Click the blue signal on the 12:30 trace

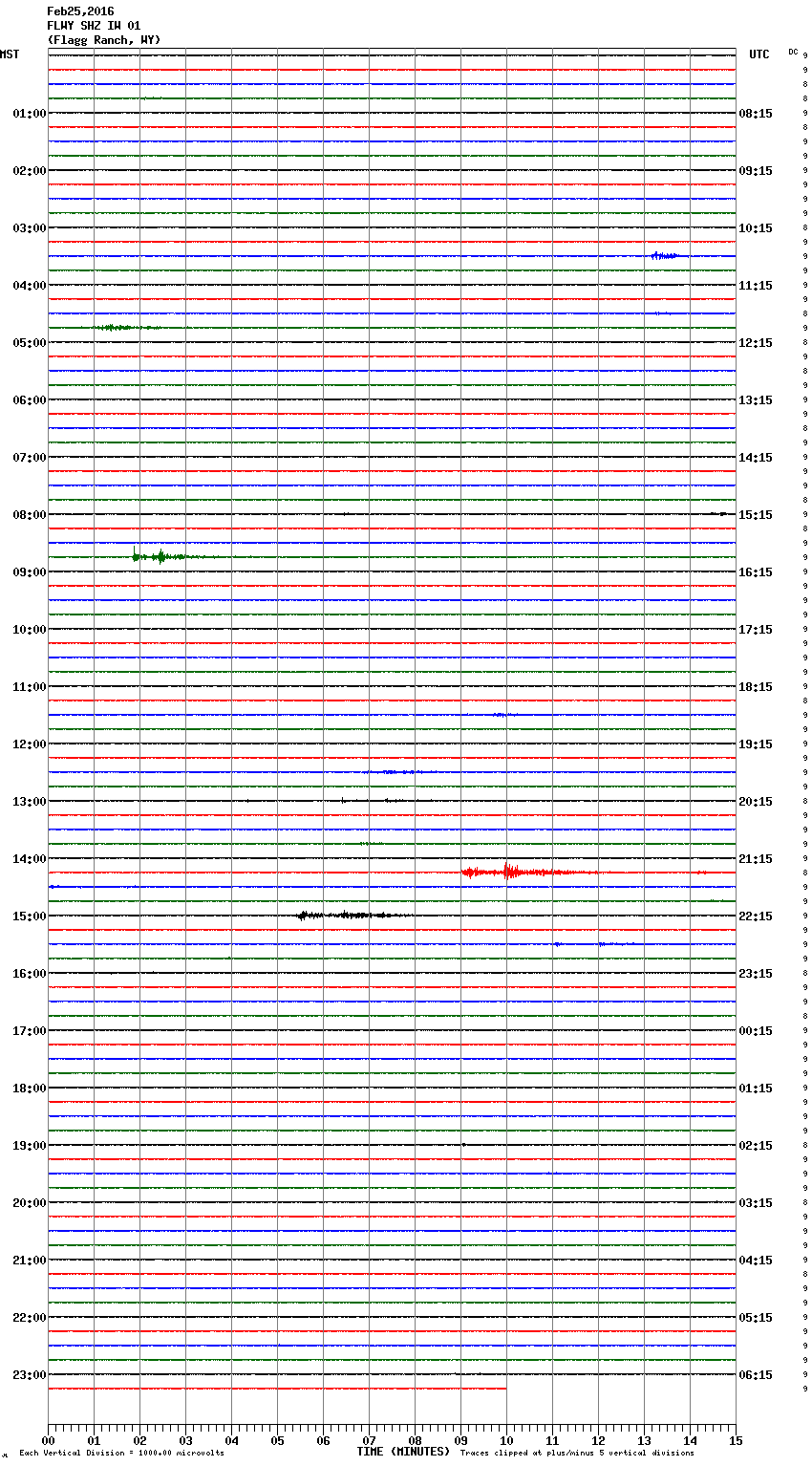tap(401, 771)
